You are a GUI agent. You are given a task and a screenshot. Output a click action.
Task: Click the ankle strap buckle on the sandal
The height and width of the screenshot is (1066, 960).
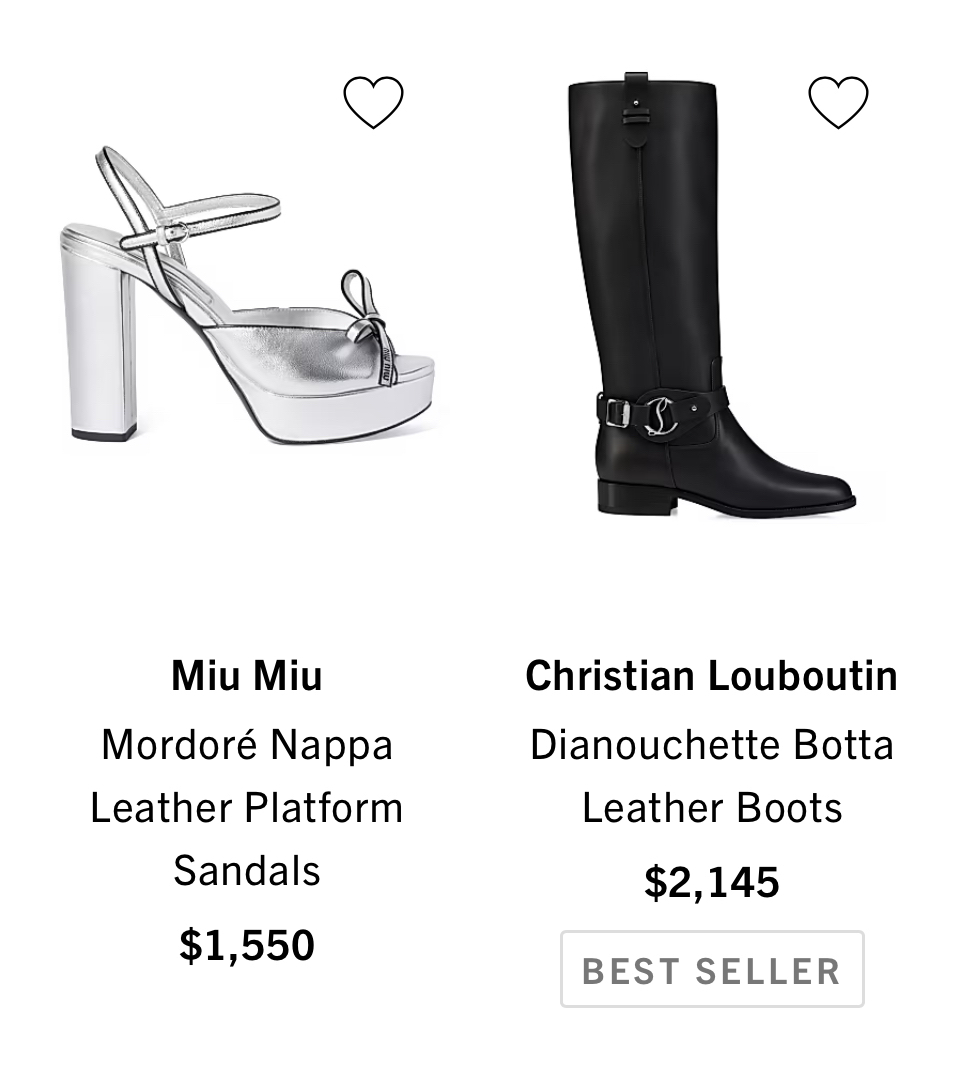[x=174, y=234]
